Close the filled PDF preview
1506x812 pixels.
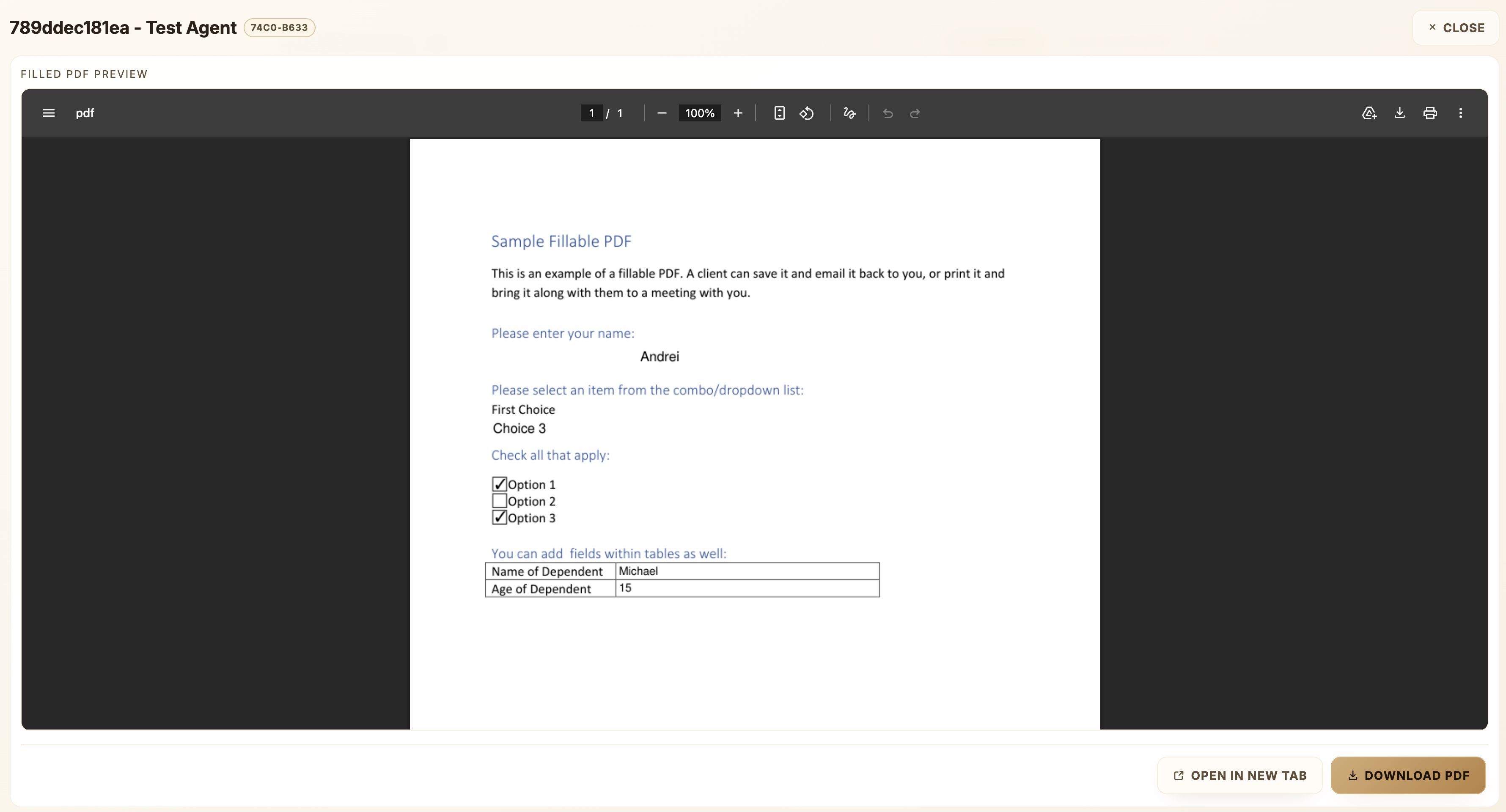pos(1456,27)
